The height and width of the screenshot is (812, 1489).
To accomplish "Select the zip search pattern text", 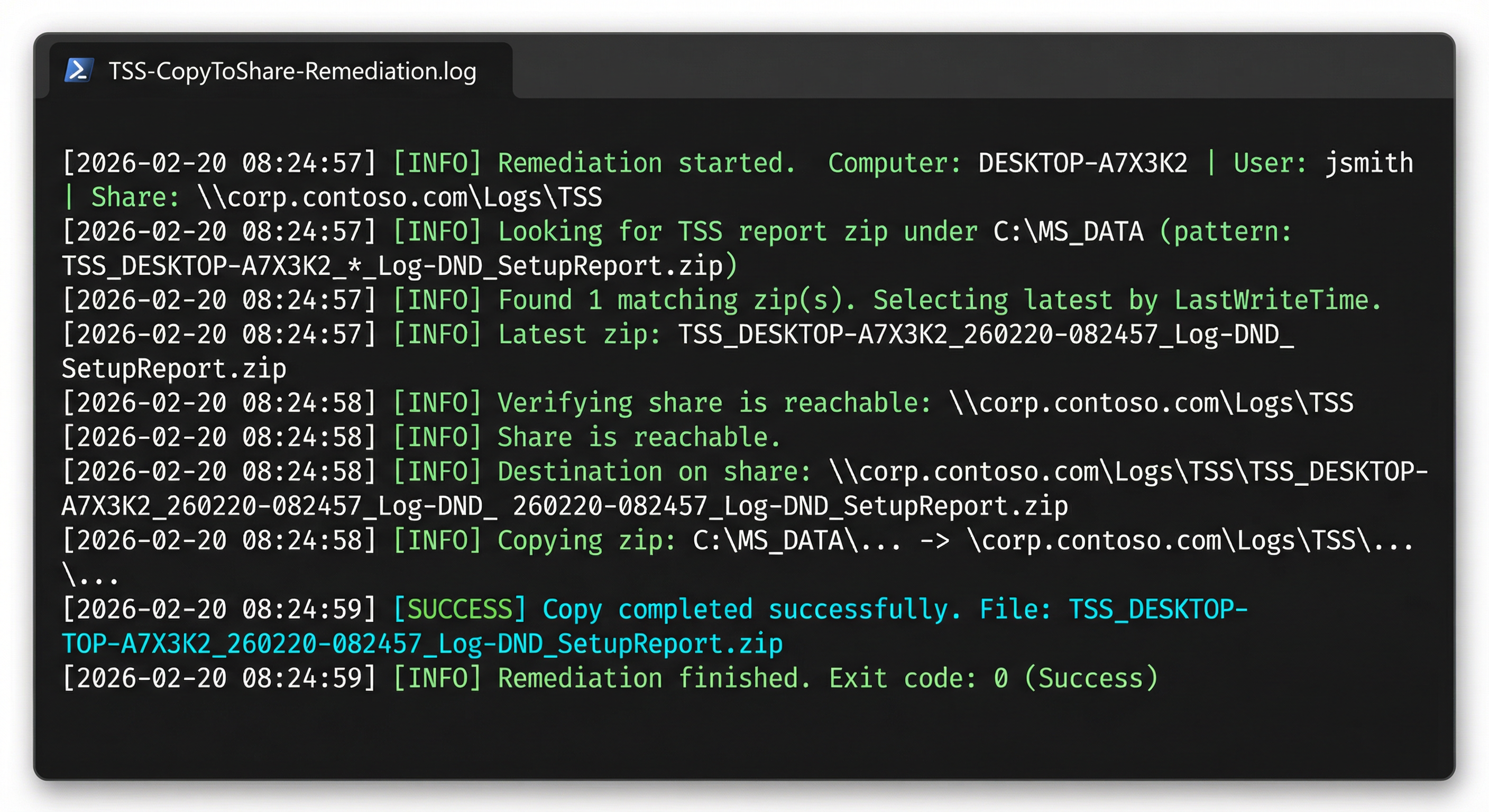I will 399,266.
